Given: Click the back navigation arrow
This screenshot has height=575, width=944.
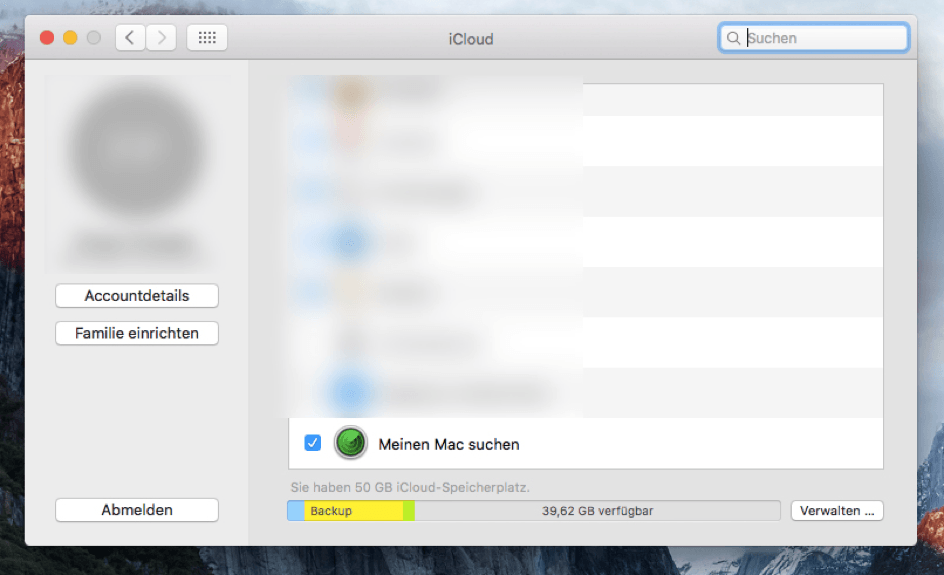Looking at the screenshot, I should click(130, 38).
